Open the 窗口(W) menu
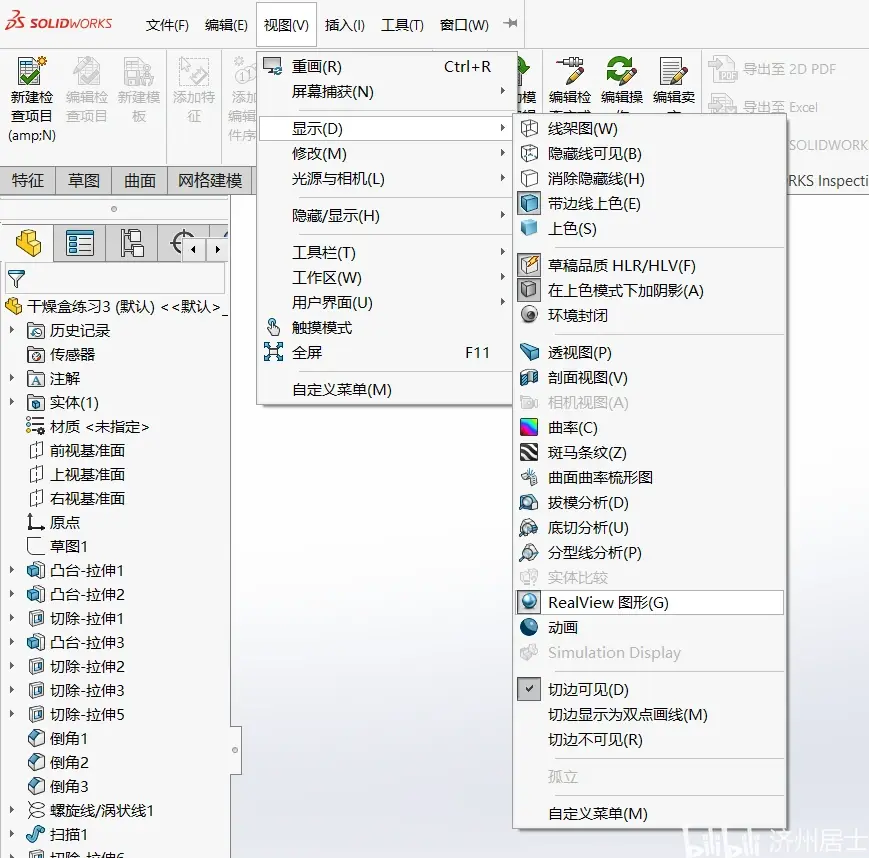The width and height of the screenshot is (869, 858). 464,25
